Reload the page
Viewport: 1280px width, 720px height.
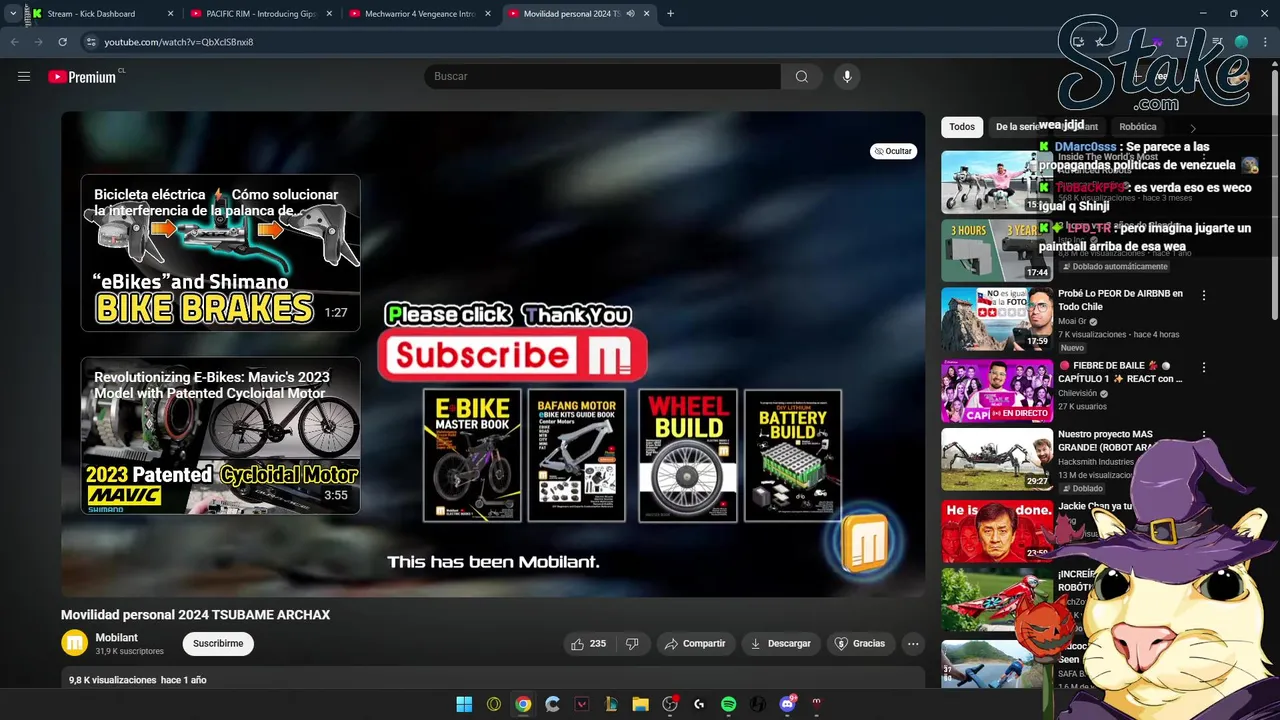click(62, 42)
